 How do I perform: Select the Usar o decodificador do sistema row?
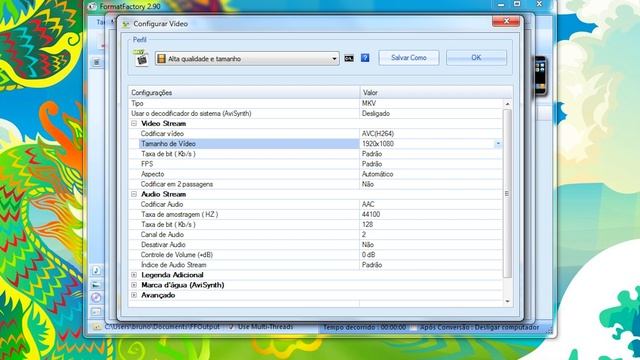[x=316, y=113]
